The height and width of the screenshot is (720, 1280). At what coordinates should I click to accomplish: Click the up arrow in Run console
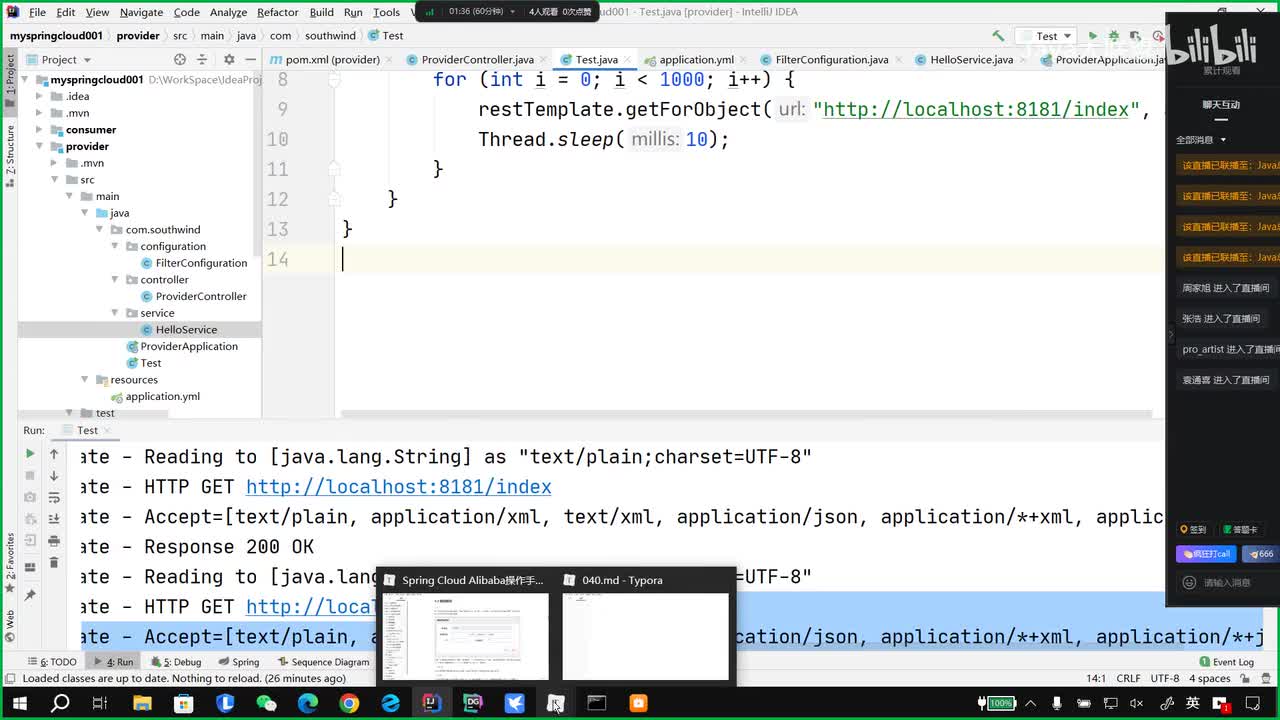pos(54,454)
